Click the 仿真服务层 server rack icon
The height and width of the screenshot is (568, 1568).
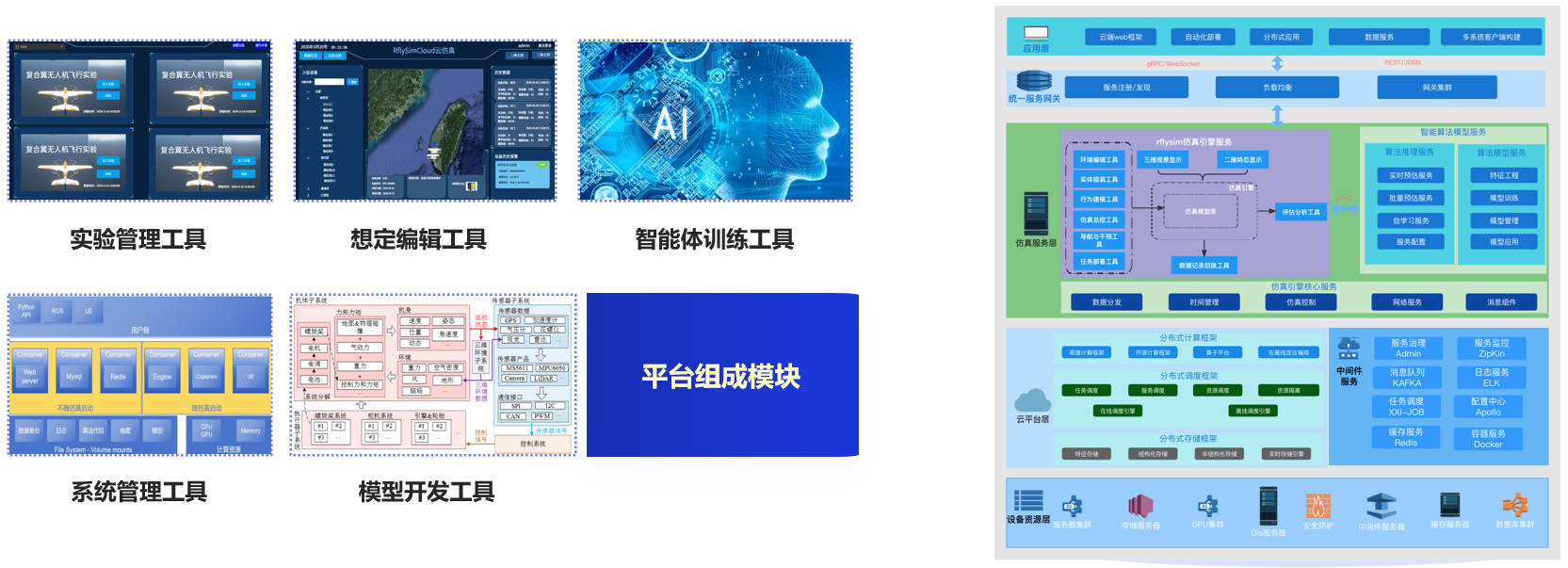point(1036,213)
